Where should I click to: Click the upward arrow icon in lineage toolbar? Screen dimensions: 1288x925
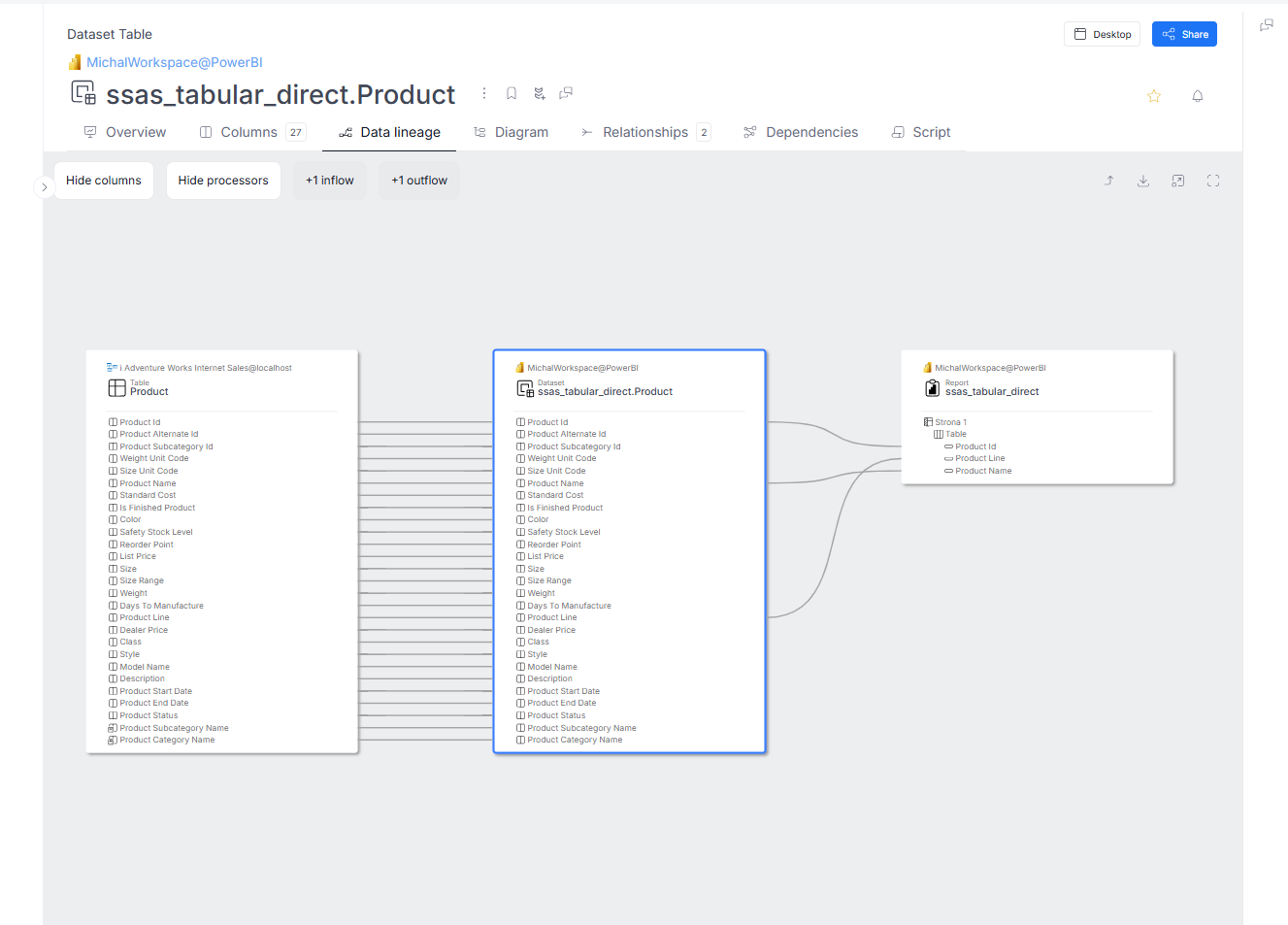click(1109, 181)
